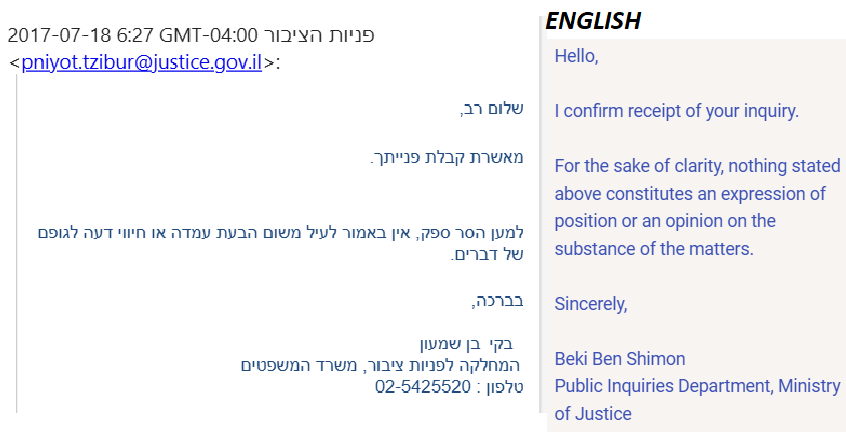
Task: Select the name "Beki Ben Shimon"
Action: point(620,358)
